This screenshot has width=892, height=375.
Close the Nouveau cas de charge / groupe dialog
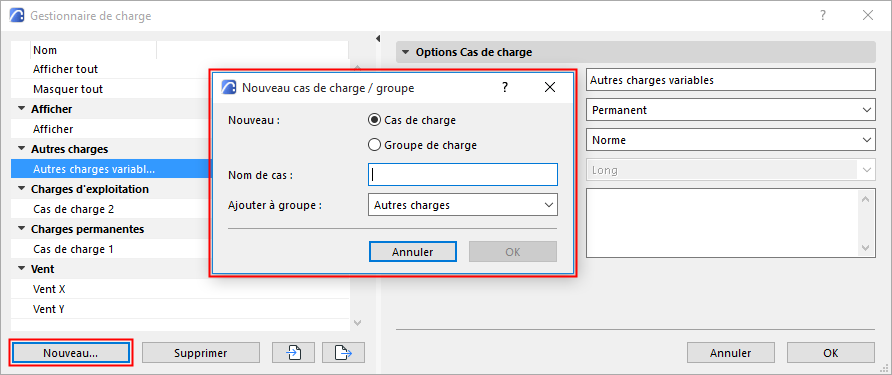point(550,87)
